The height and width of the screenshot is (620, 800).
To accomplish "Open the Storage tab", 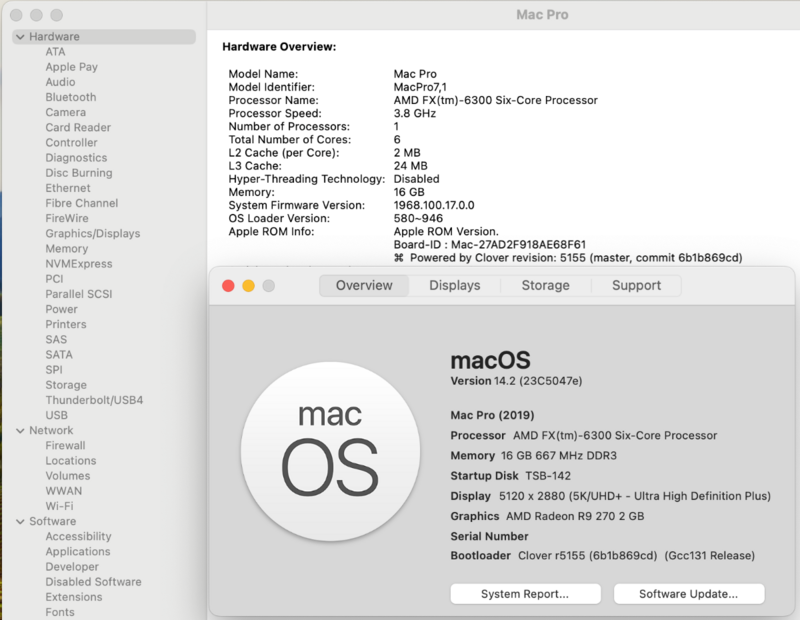I will [545, 285].
